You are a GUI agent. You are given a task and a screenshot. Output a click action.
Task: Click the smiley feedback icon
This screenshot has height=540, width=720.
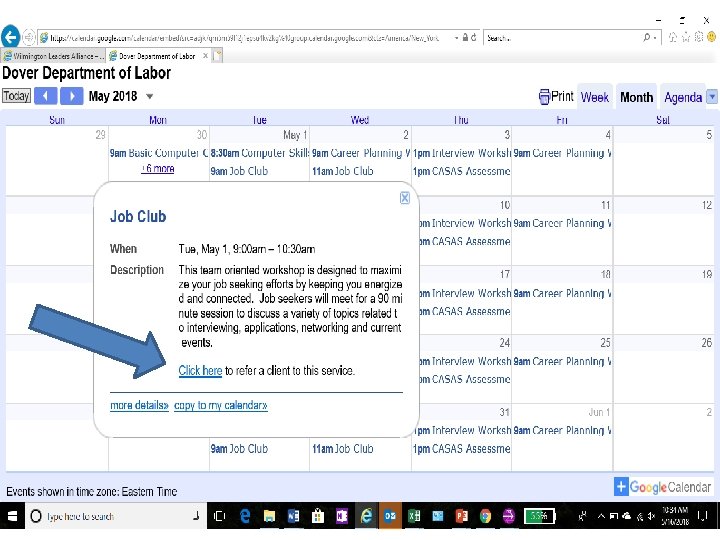712,37
